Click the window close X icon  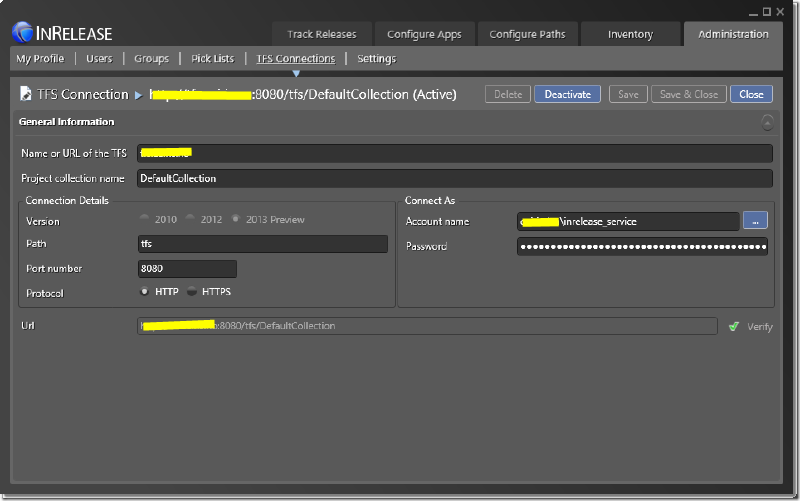780,12
